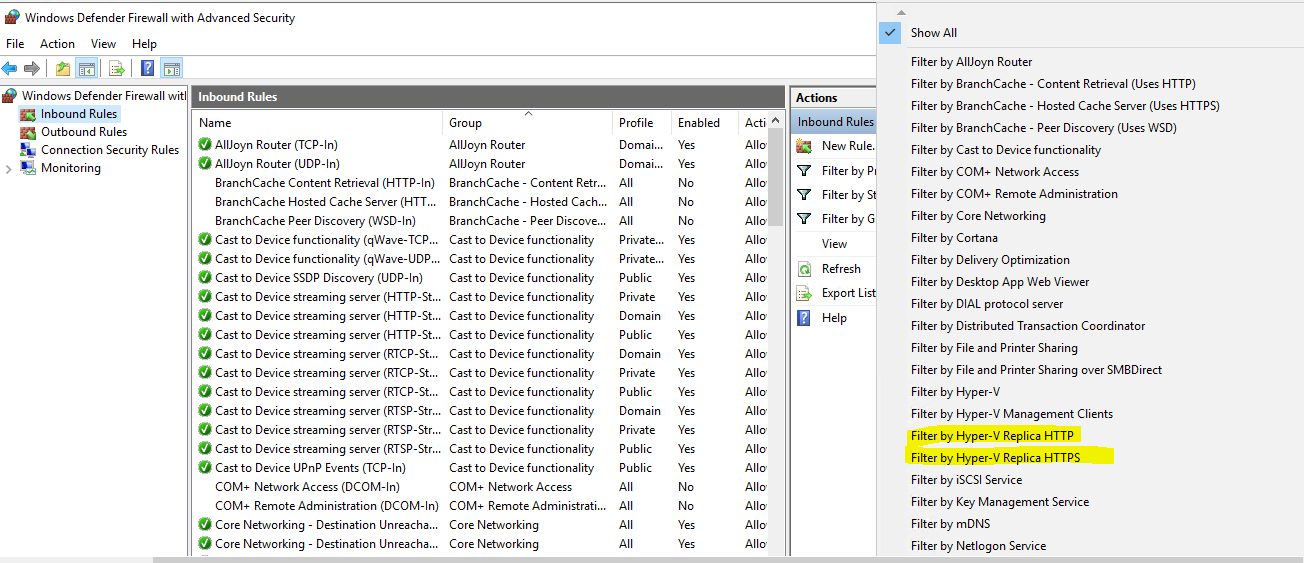Screen dimensions: 1304x563
Task: Click the Monitoring tree node icon
Action: point(28,168)
